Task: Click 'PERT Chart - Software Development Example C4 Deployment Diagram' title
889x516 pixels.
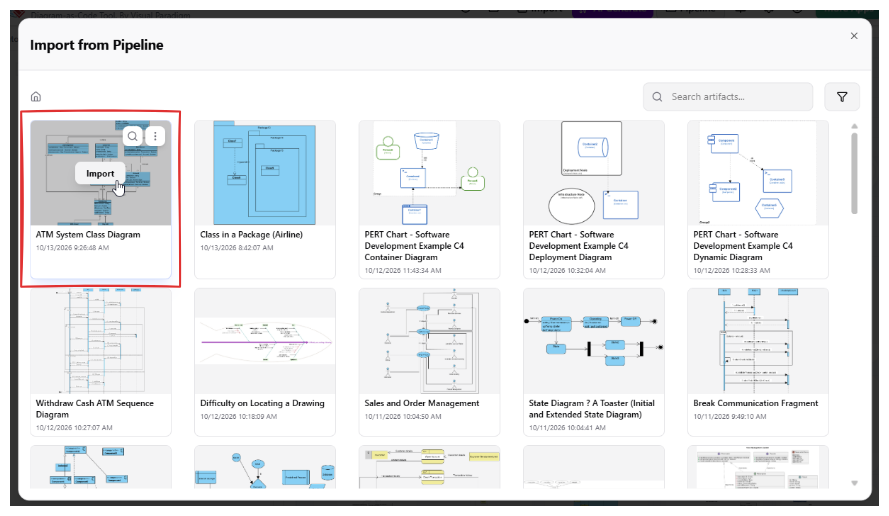Action: point(578,246)
